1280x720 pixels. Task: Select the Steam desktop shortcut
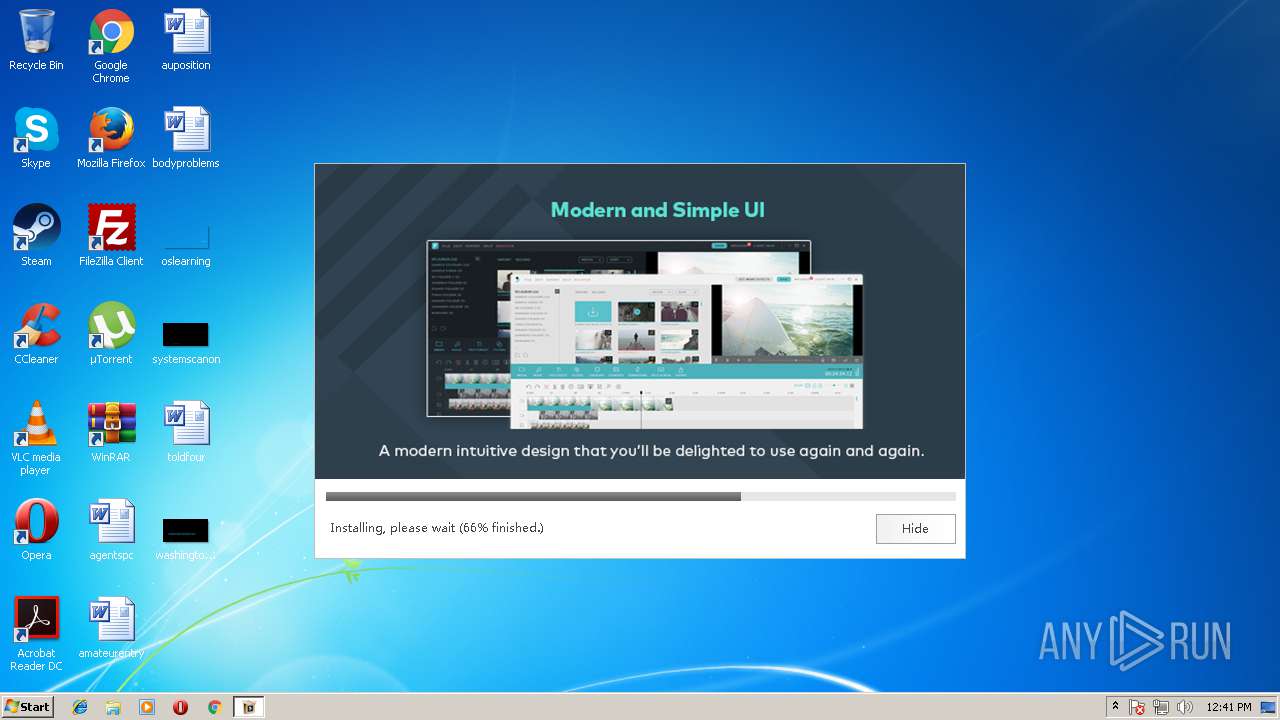[36, 236]
